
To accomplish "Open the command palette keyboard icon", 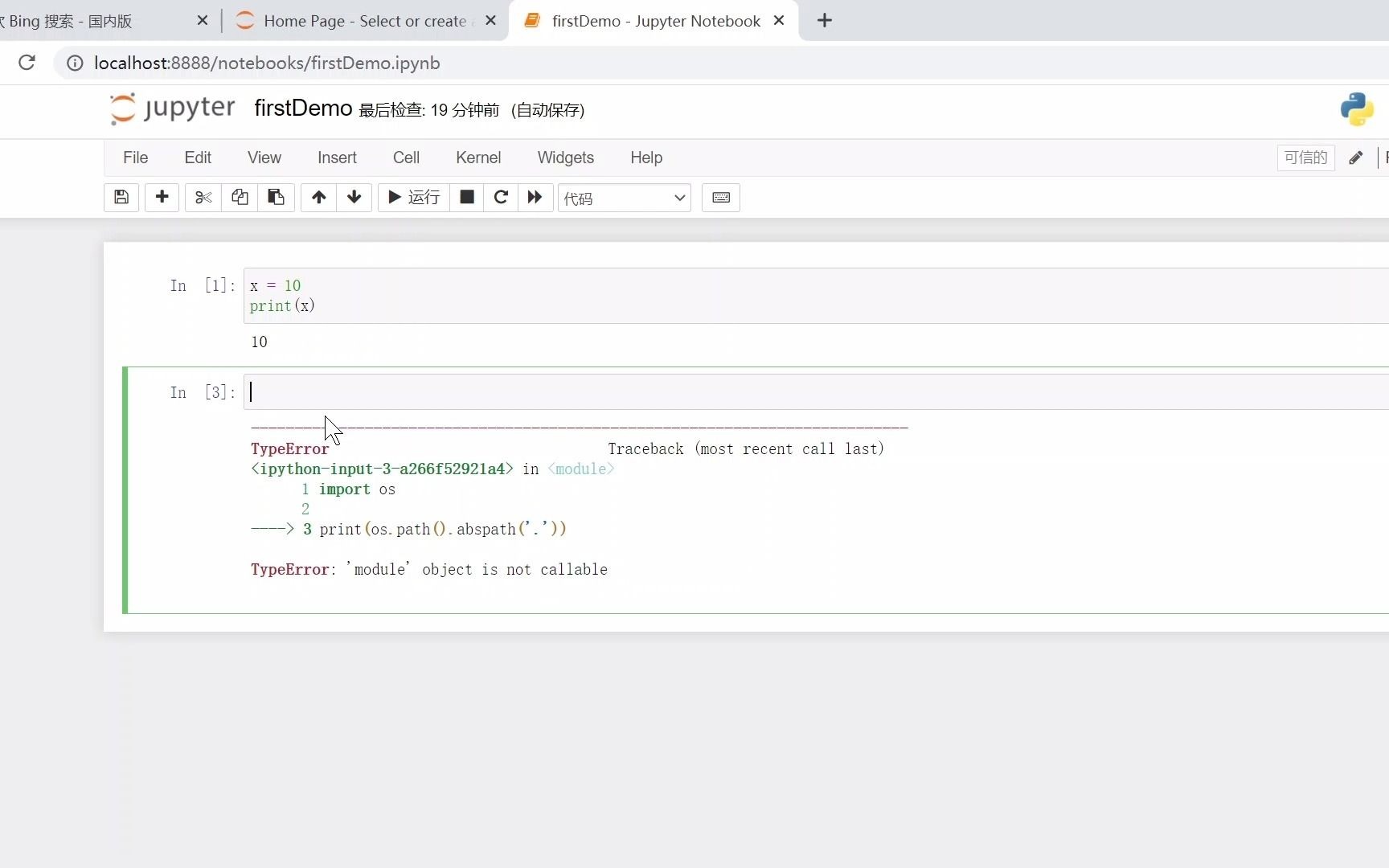I will point(720,198).
